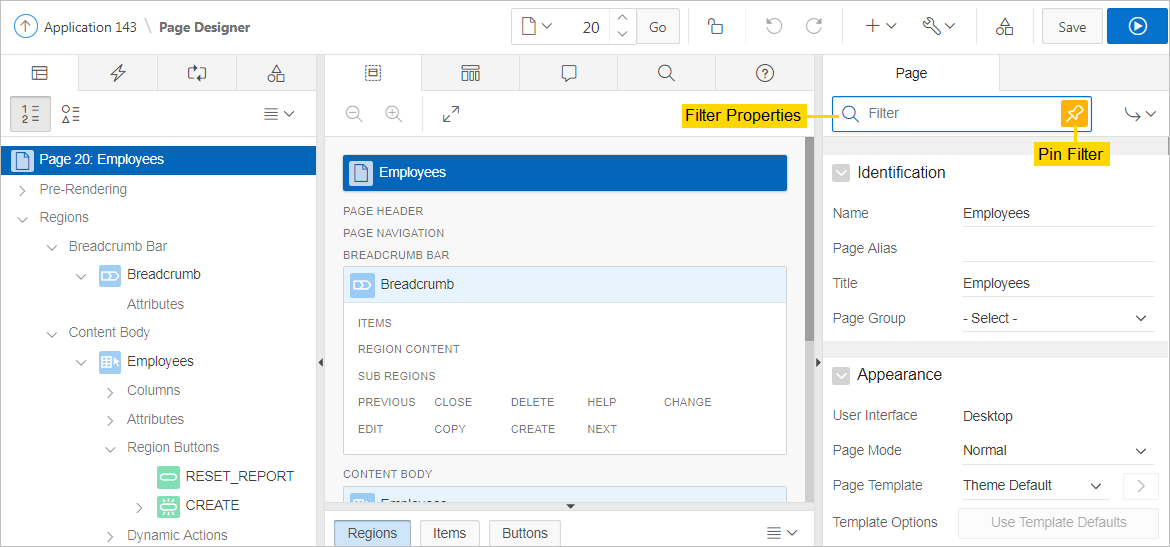
Task: Click the Redo arrow icon
Action: pos(814,27)
